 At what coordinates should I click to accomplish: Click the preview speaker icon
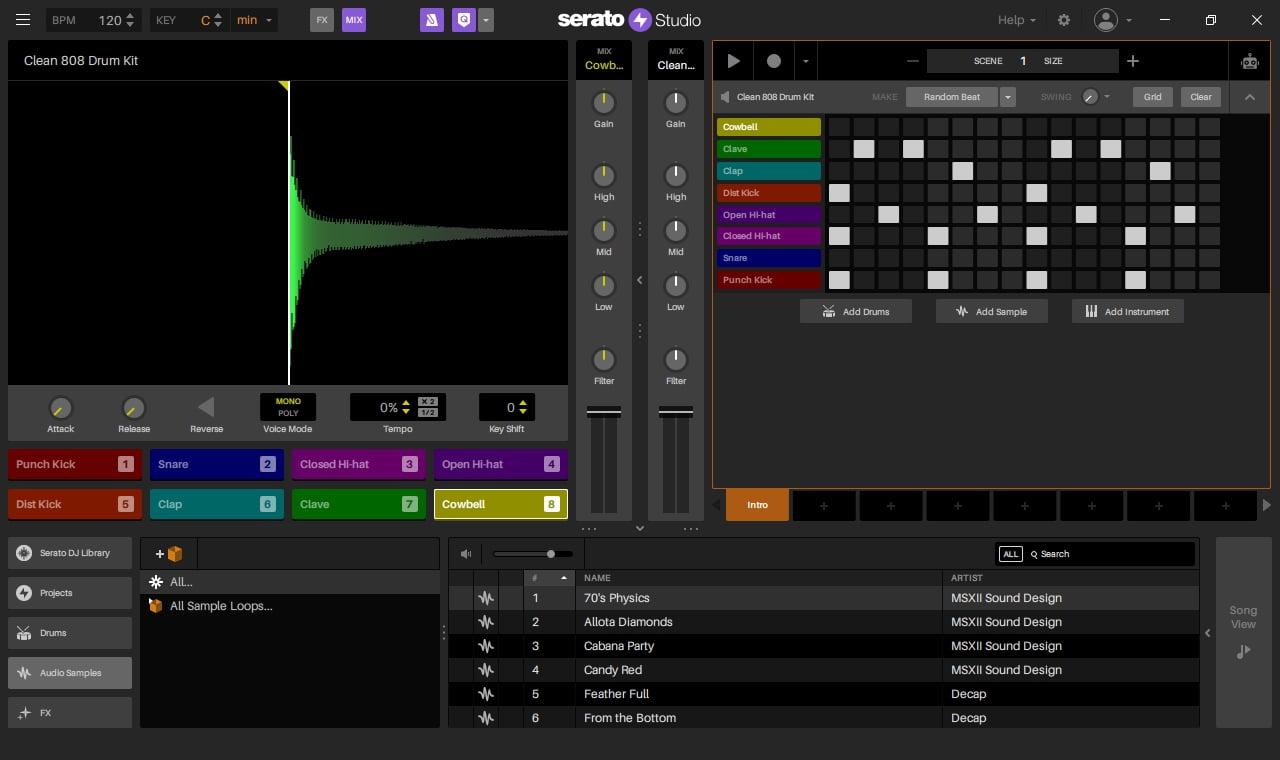point(465,554)
